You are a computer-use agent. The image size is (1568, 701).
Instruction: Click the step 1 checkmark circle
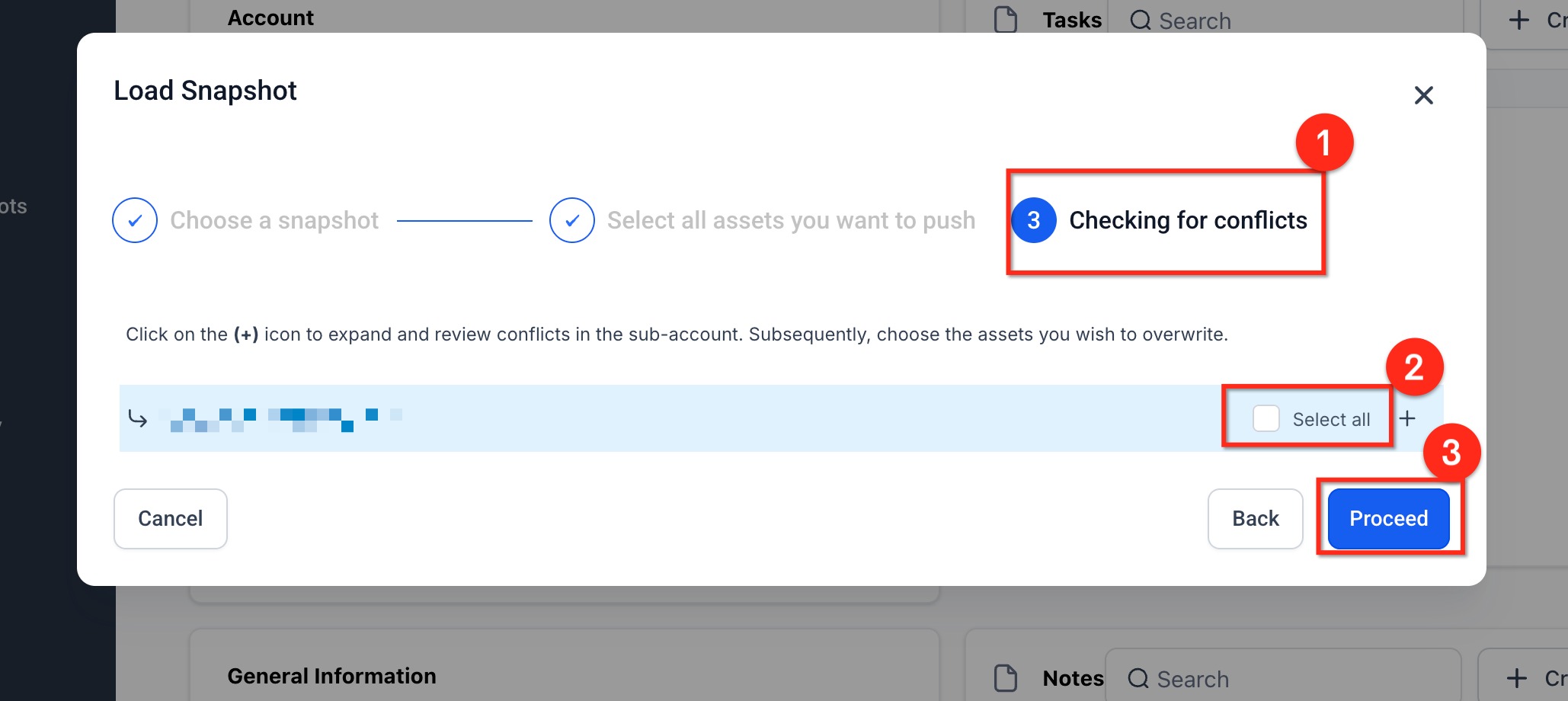[x=135, y=220]
